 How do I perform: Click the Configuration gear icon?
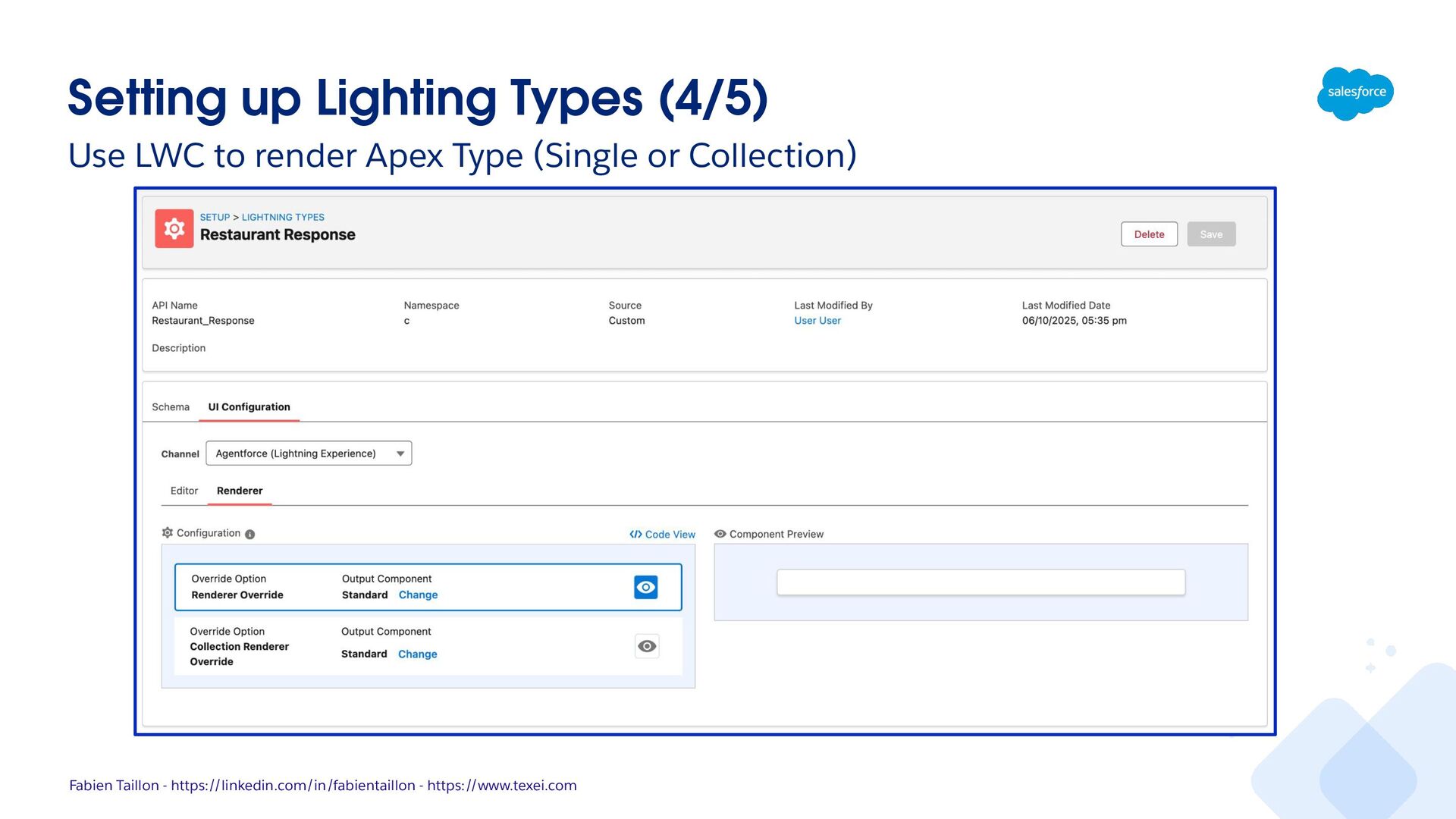pos(168,533)
